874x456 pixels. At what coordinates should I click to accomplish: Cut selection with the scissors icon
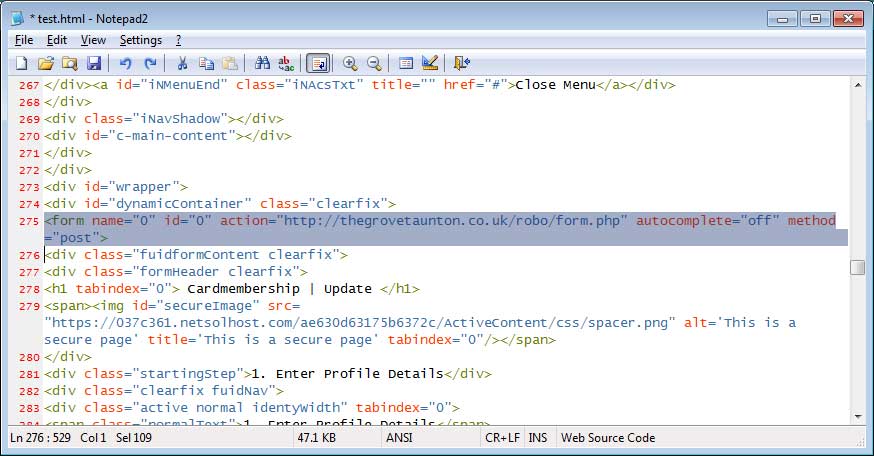182,63
